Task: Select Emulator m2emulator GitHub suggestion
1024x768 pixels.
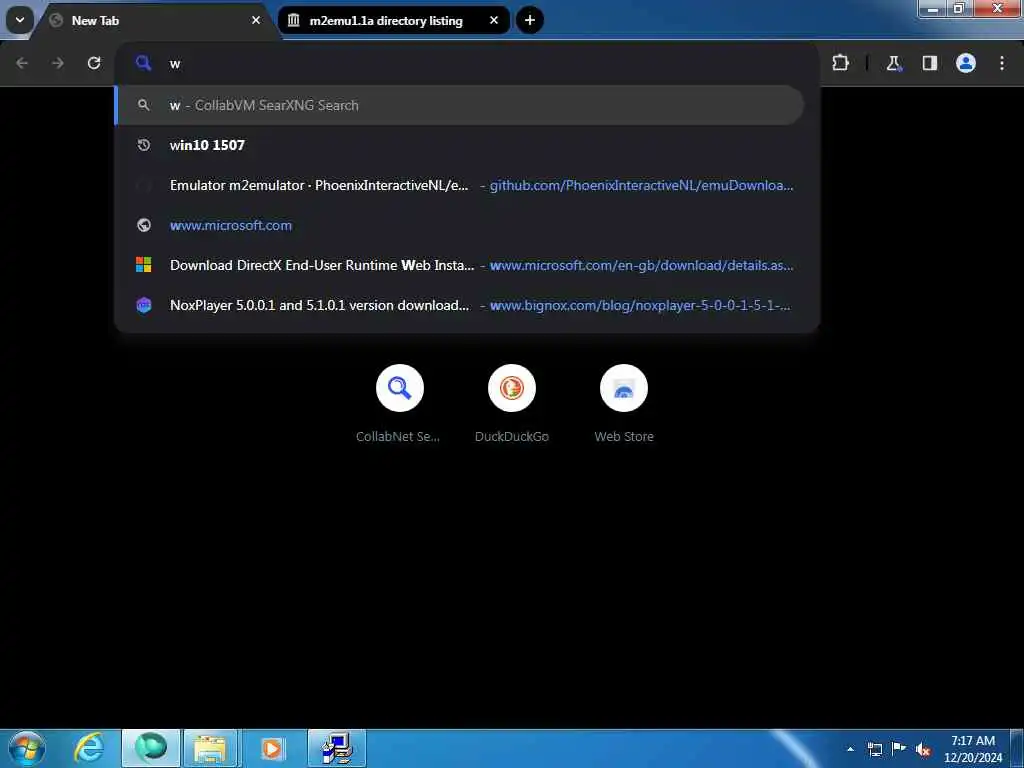Action: pos(460,185)
